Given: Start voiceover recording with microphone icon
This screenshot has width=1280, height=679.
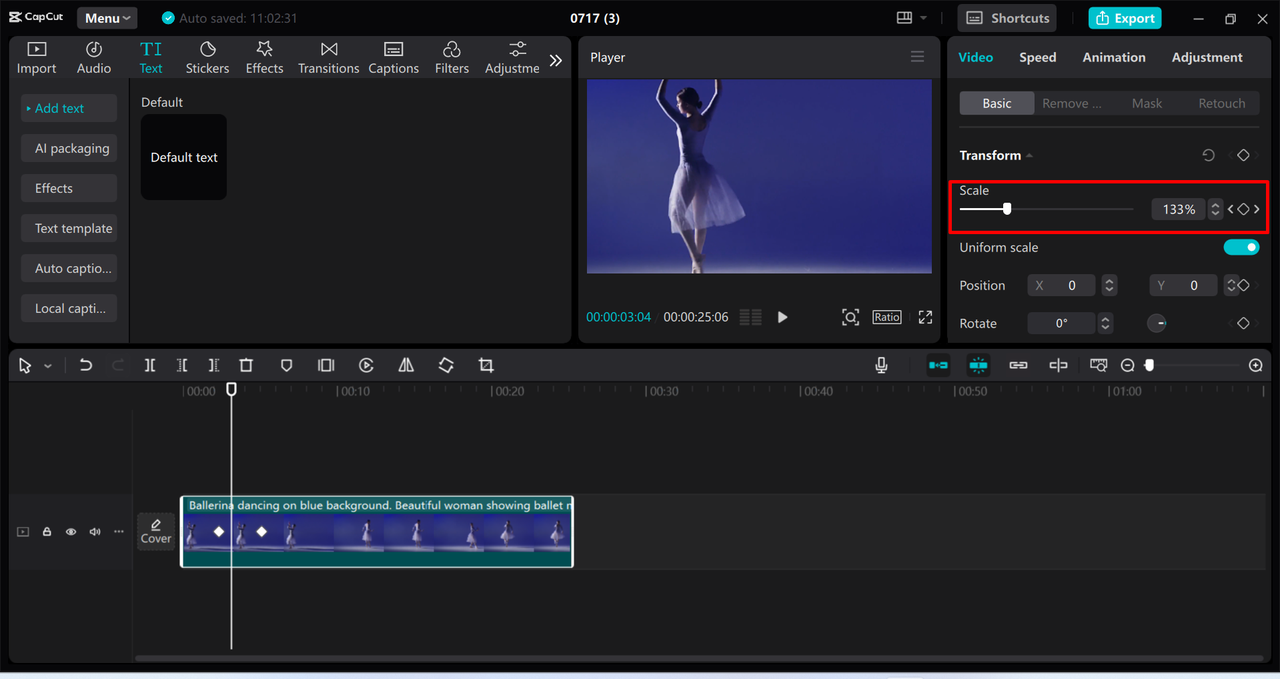Looking at the screenshot, I should click(881, 366).
